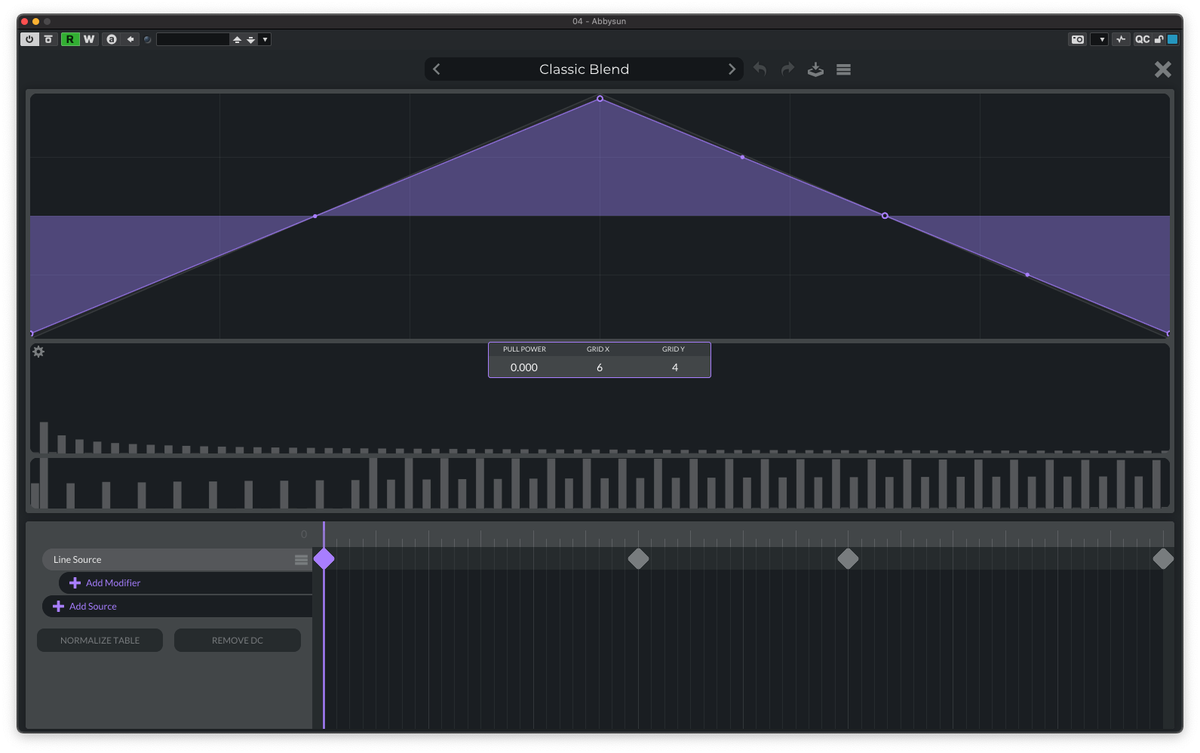Load next host preset with down arrow
This screenshot has height=753, width=1200.
[251, 39]
